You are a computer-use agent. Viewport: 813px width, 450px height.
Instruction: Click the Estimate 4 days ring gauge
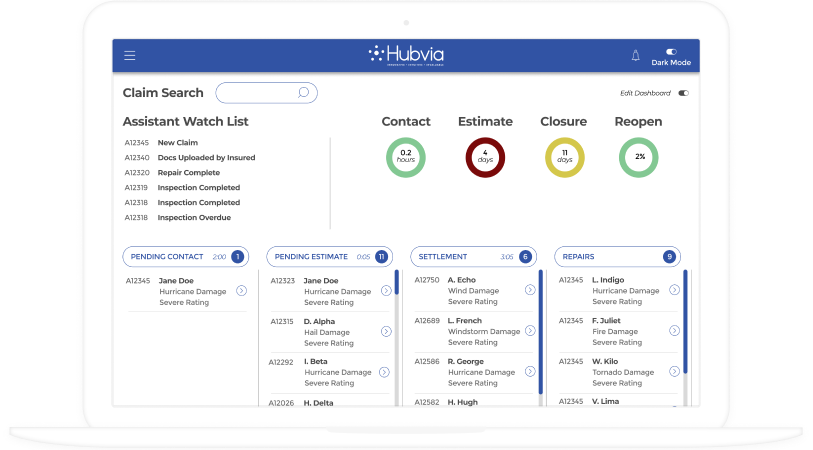click(x=485, y=157)
